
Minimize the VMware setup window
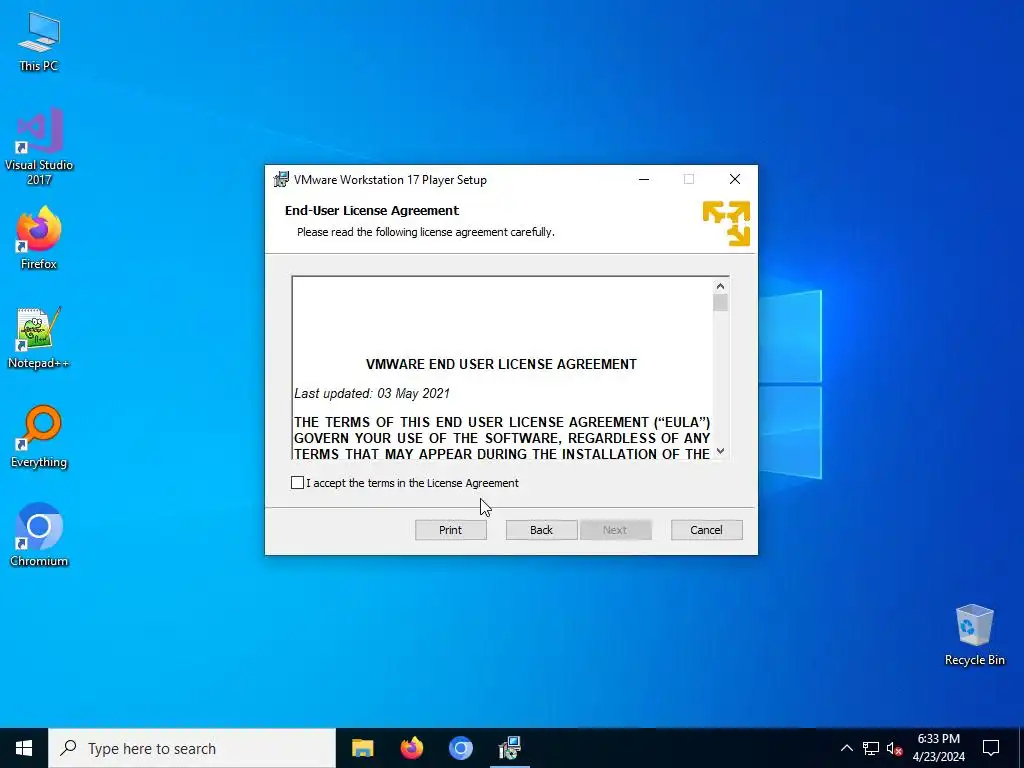click(x=644, y=179)
